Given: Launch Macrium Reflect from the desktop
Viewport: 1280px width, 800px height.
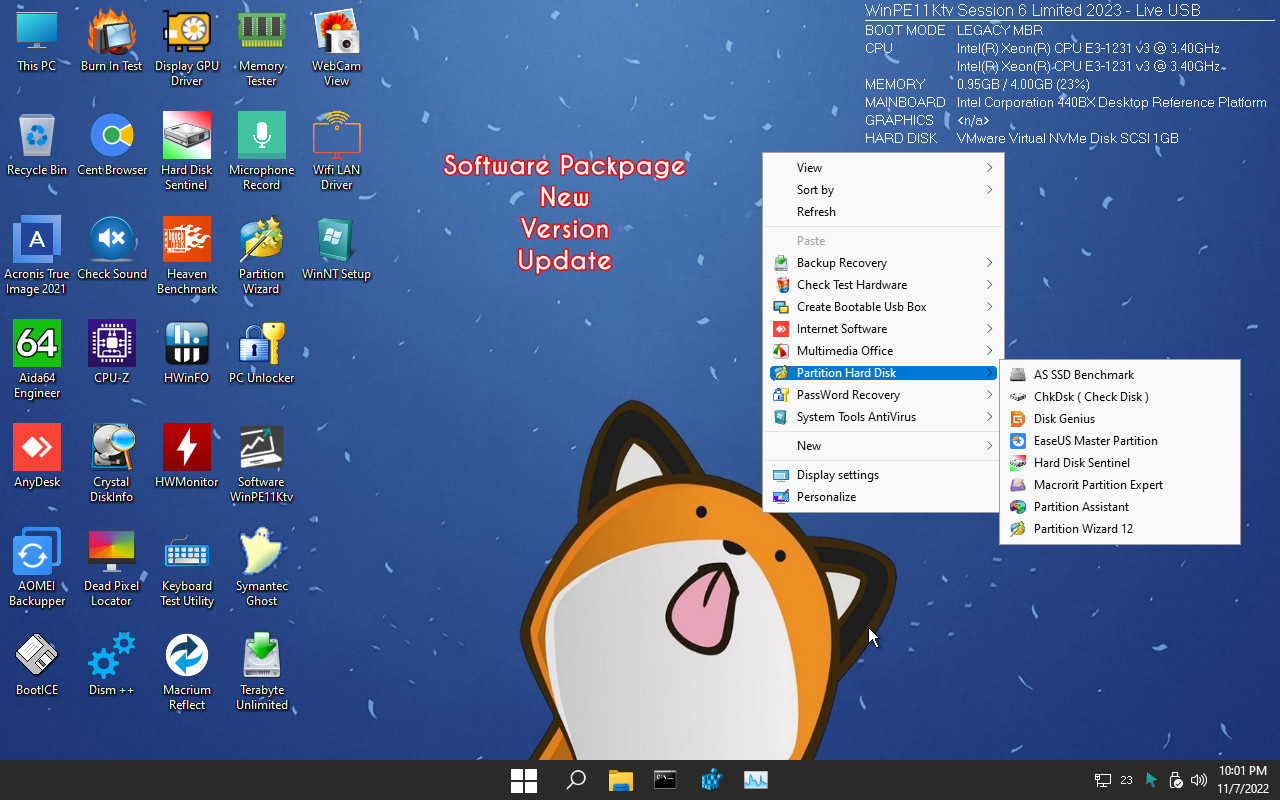Looking at the screenshot, I should 186,657.
